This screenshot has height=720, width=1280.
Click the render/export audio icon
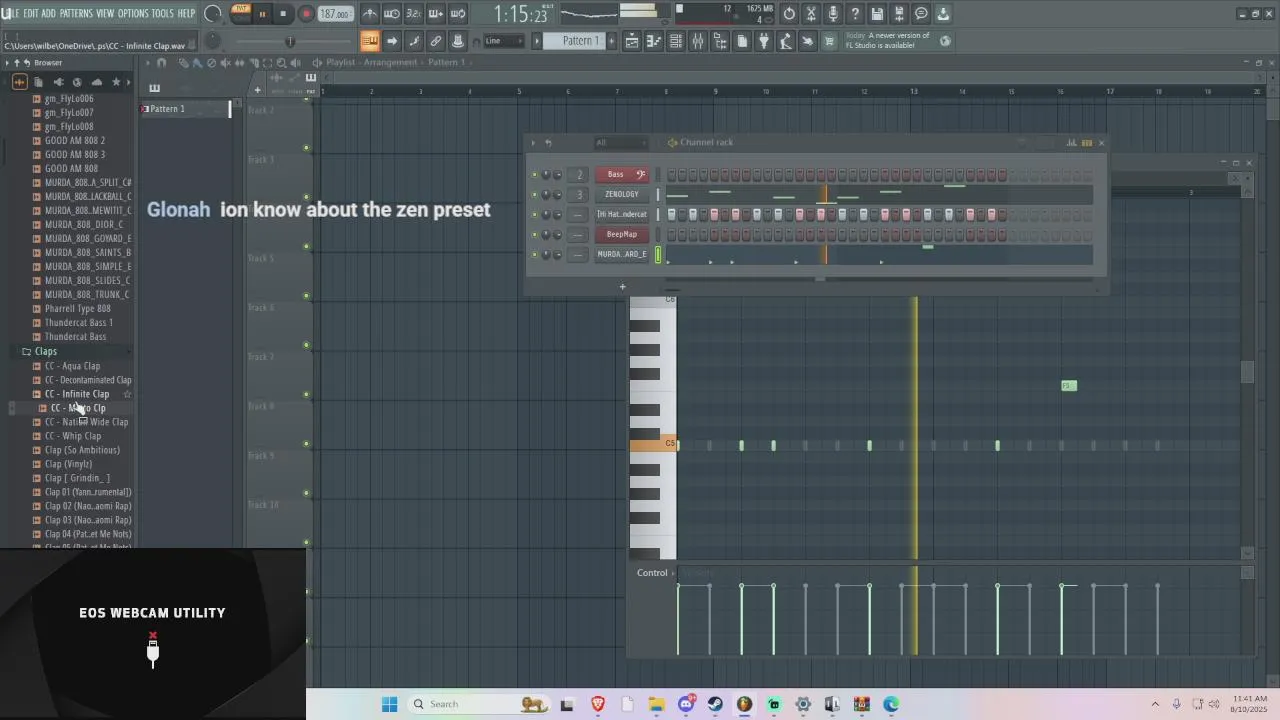tap(899, 14)
